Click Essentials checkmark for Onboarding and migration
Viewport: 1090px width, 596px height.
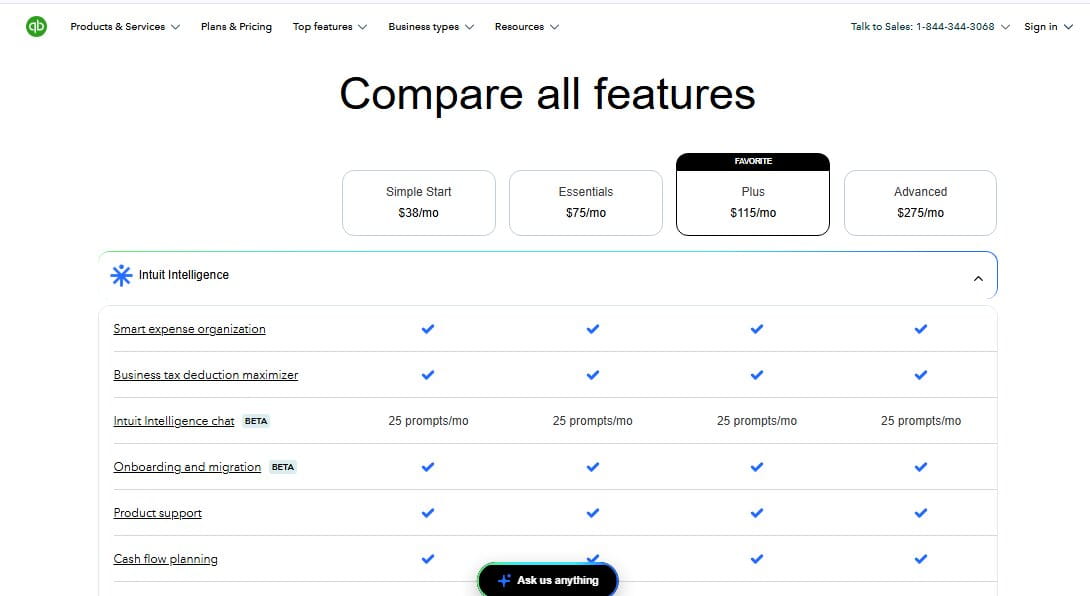tap(592, 467)
